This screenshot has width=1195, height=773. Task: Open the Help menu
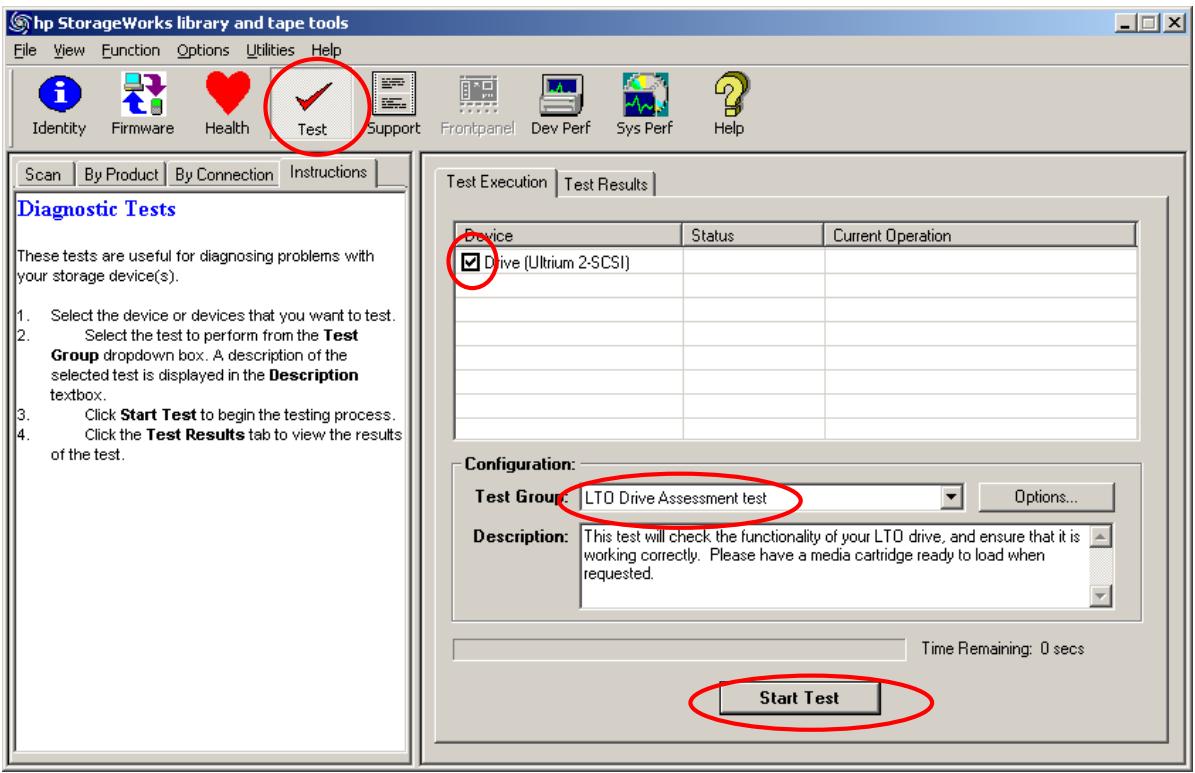tap(326, 50)
